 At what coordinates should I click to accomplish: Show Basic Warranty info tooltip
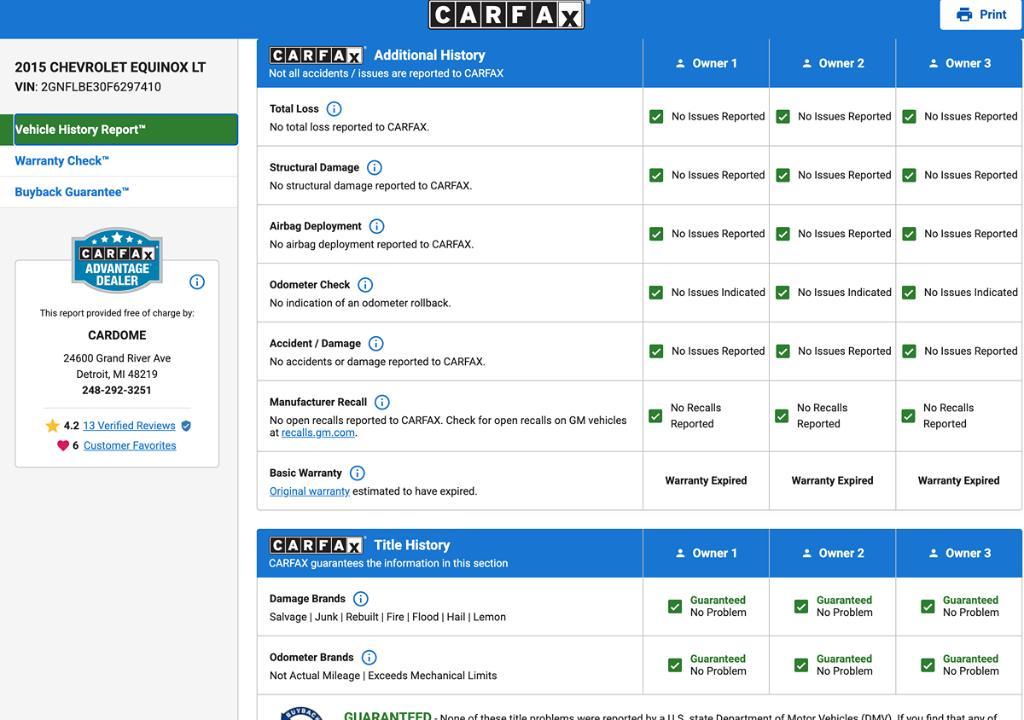(x=357, y=473)
